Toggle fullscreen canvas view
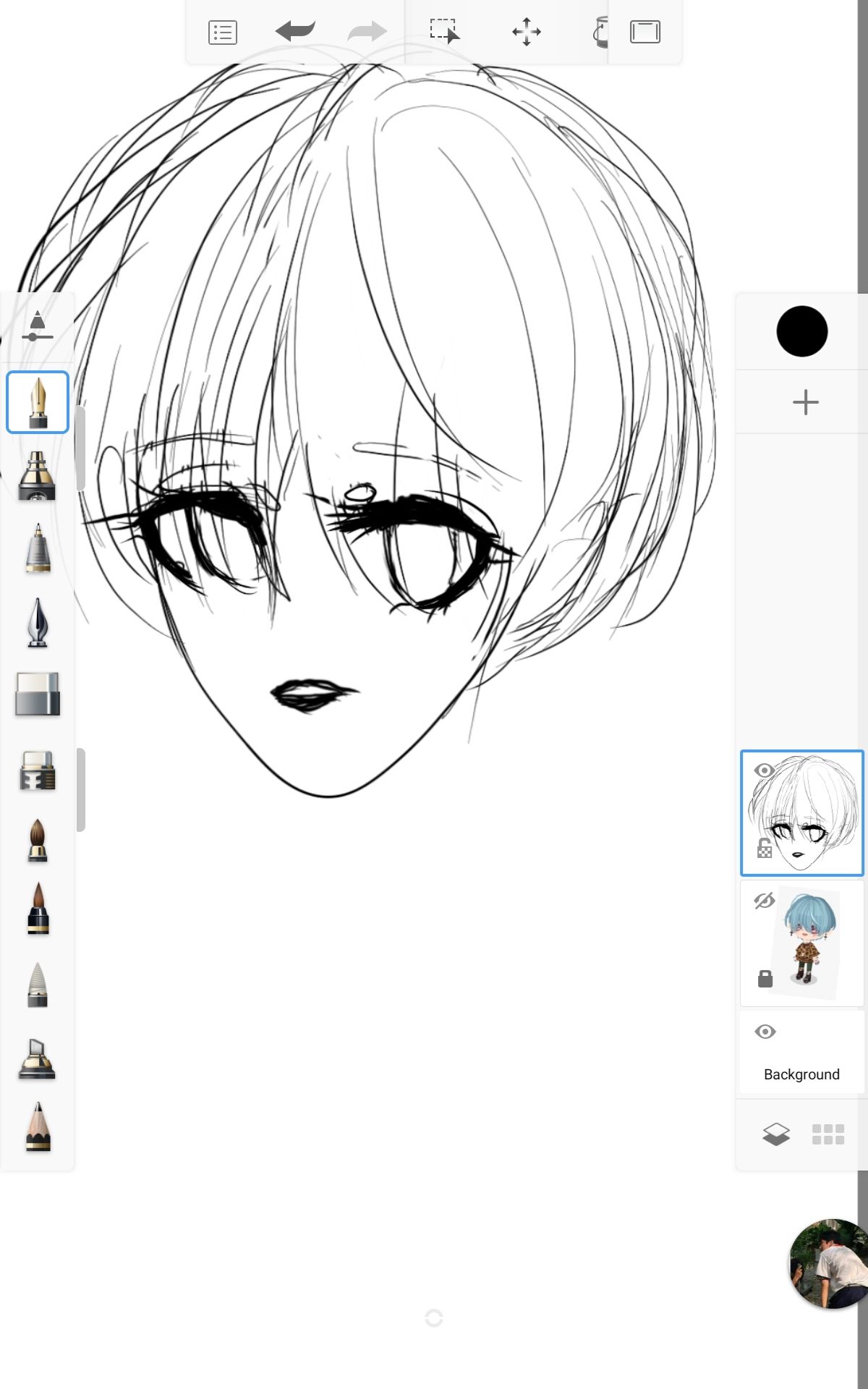Screen dimensions: 868x1389 (x=645, y=32)
